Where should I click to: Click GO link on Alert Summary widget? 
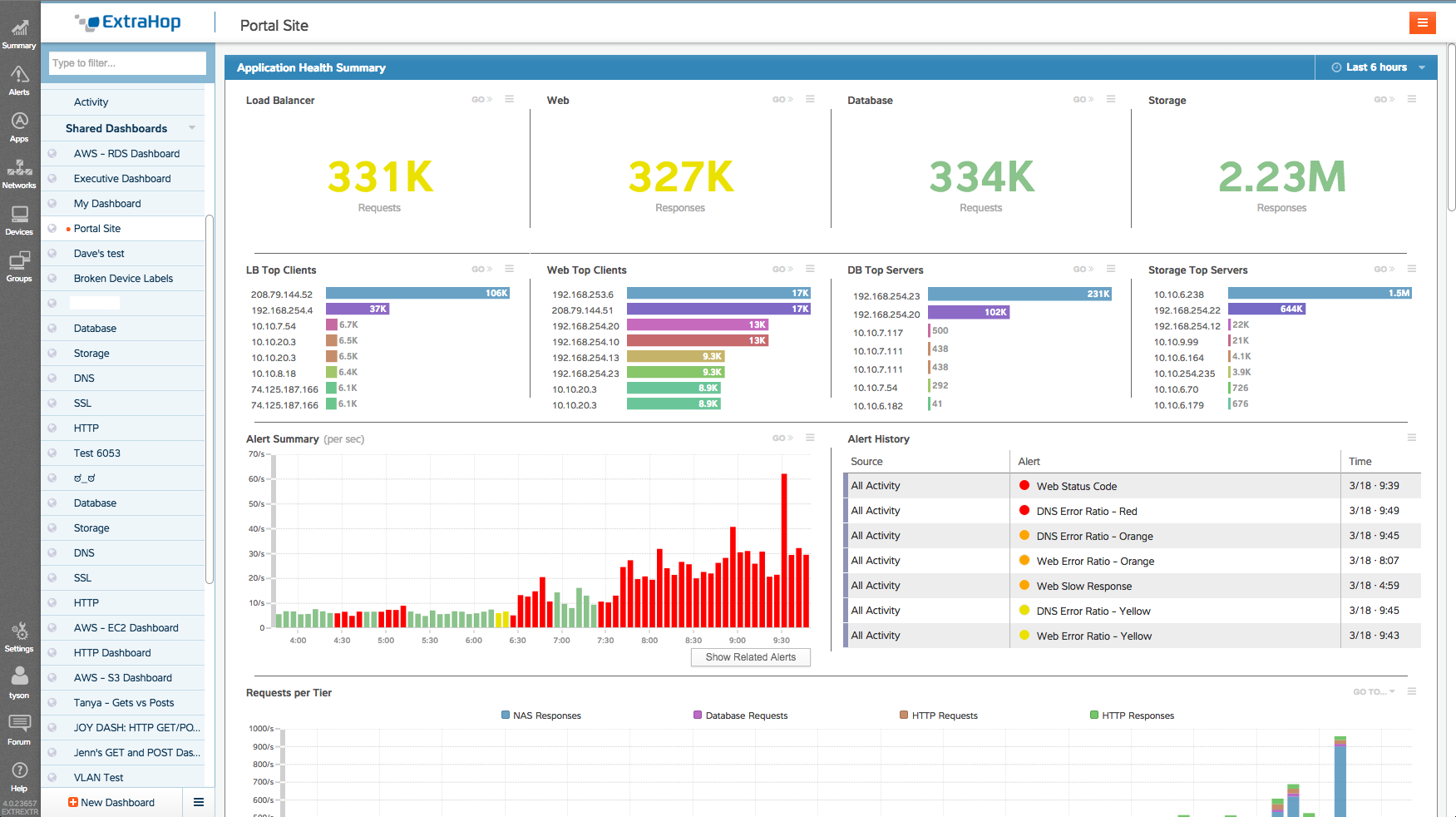pos(783,438)
